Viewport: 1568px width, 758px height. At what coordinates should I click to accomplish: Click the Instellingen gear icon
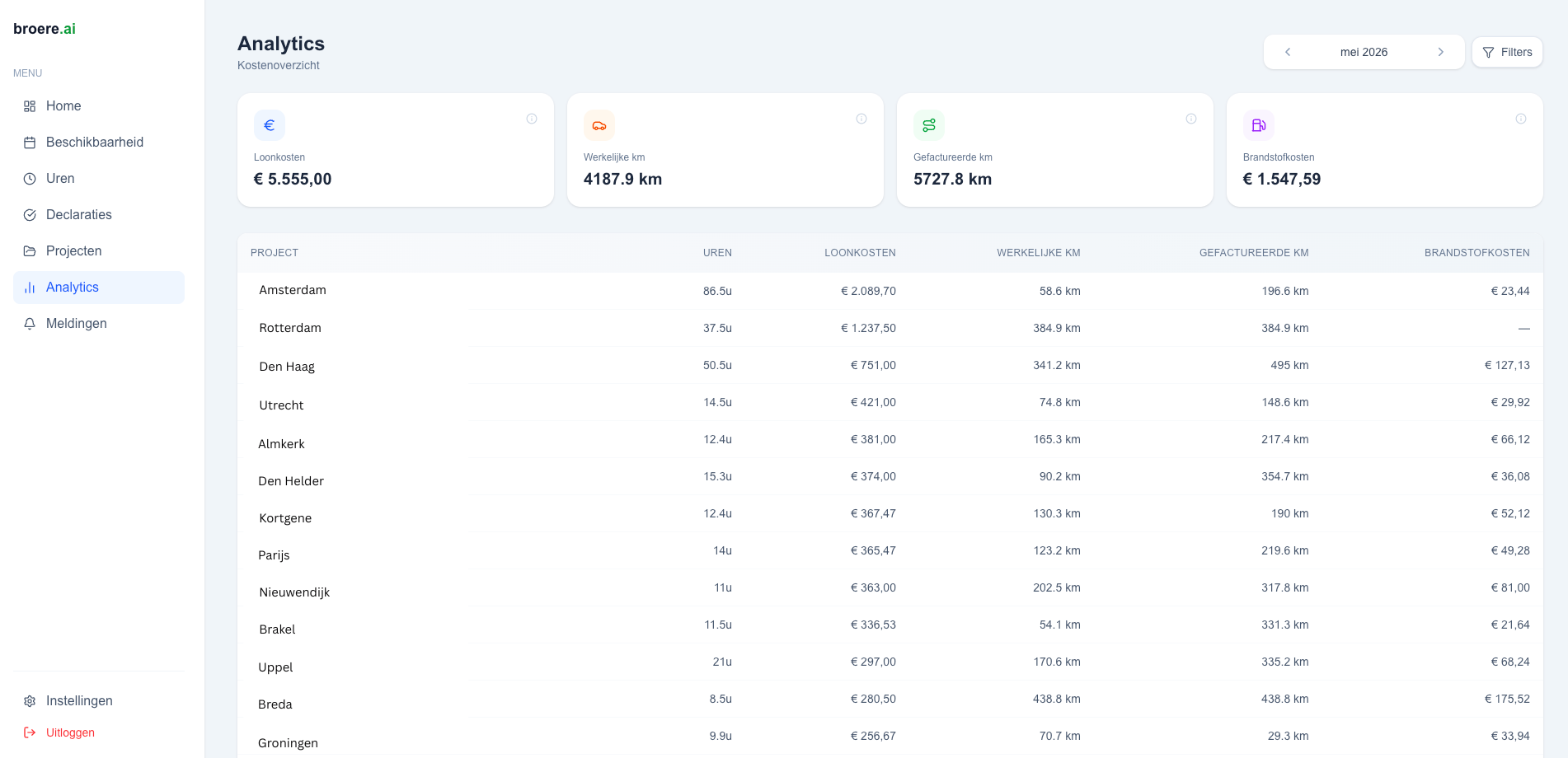point(30,701)
